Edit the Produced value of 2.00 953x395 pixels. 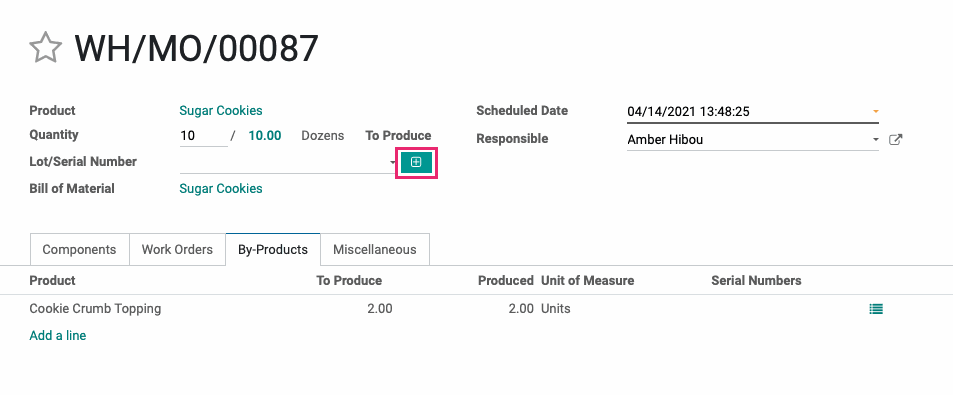point(521,309)
